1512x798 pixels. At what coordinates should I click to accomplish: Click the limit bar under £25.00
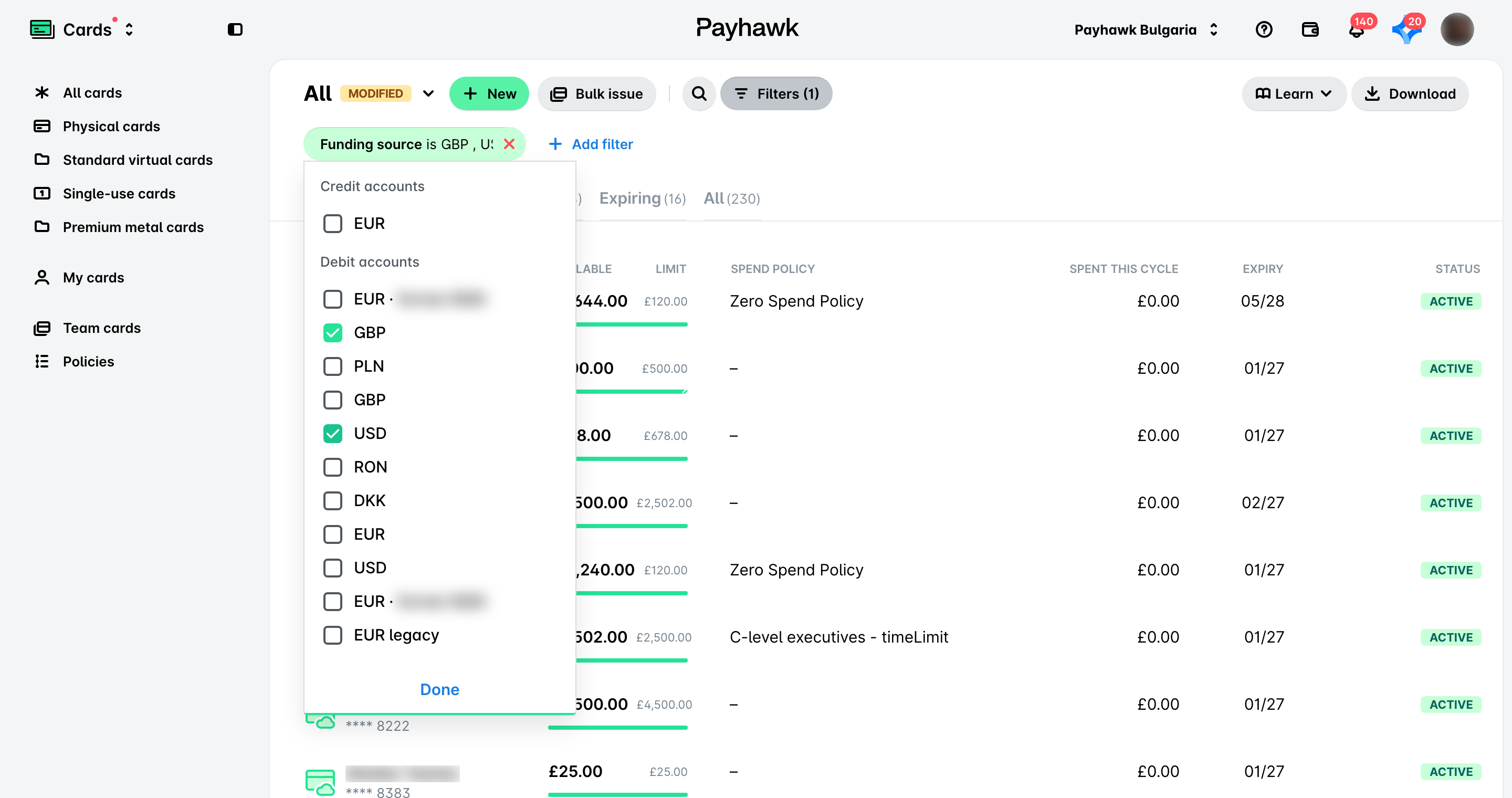click(x=617, y=794)
